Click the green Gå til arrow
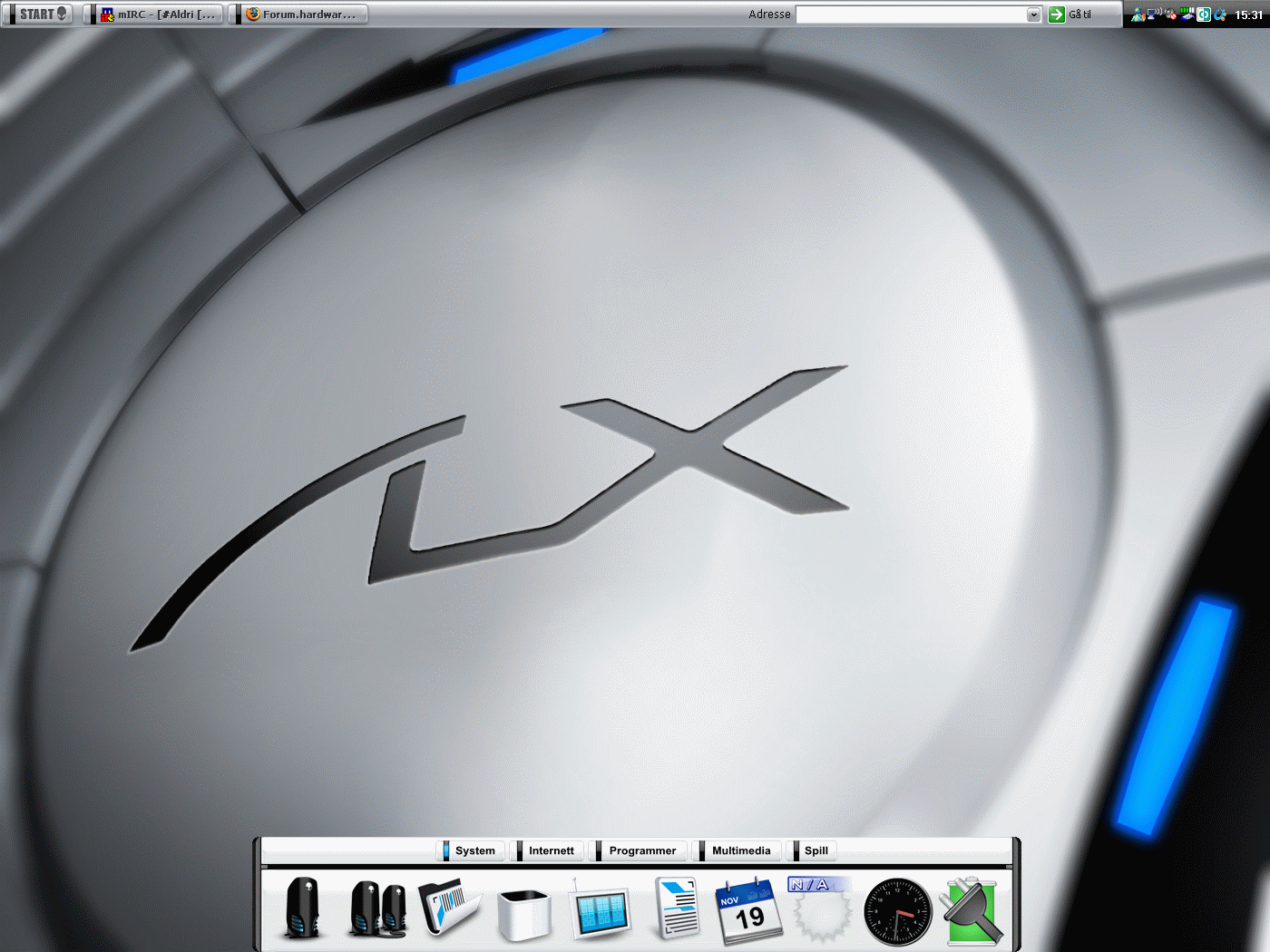The image size is (1270, 952). [x=1057, y=15]
